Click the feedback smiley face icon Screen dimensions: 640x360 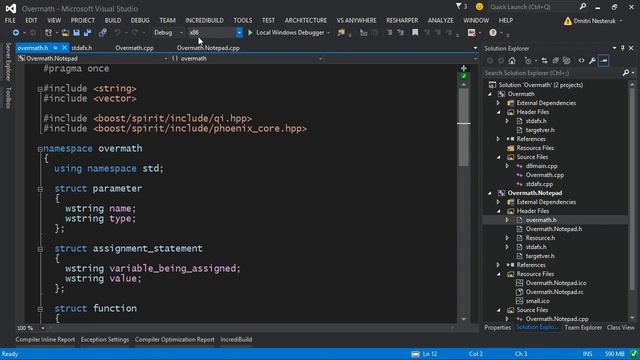coord(479,7)
